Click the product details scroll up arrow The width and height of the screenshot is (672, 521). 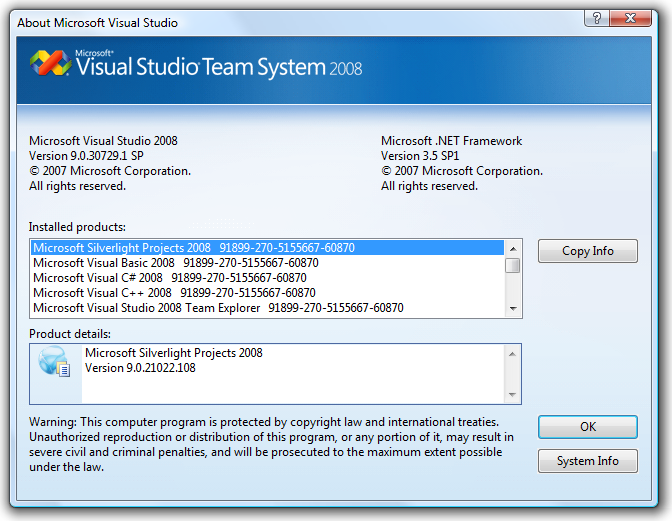pos(512,354)
